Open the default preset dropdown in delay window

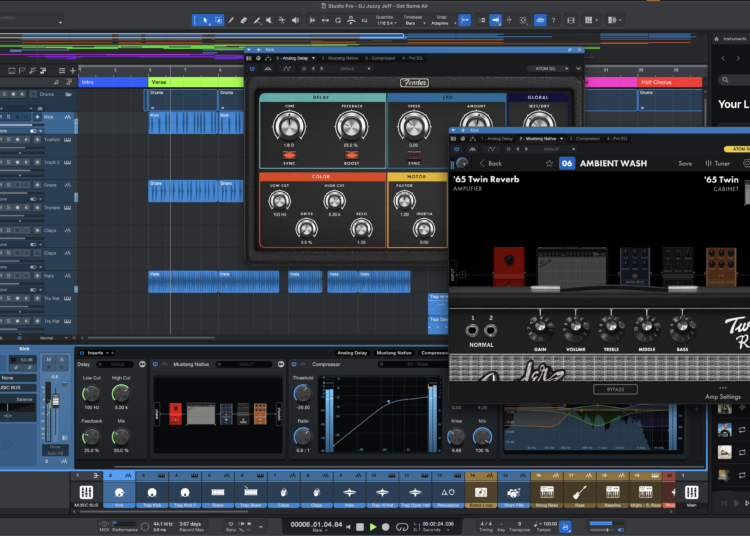[x=355, y=69]
